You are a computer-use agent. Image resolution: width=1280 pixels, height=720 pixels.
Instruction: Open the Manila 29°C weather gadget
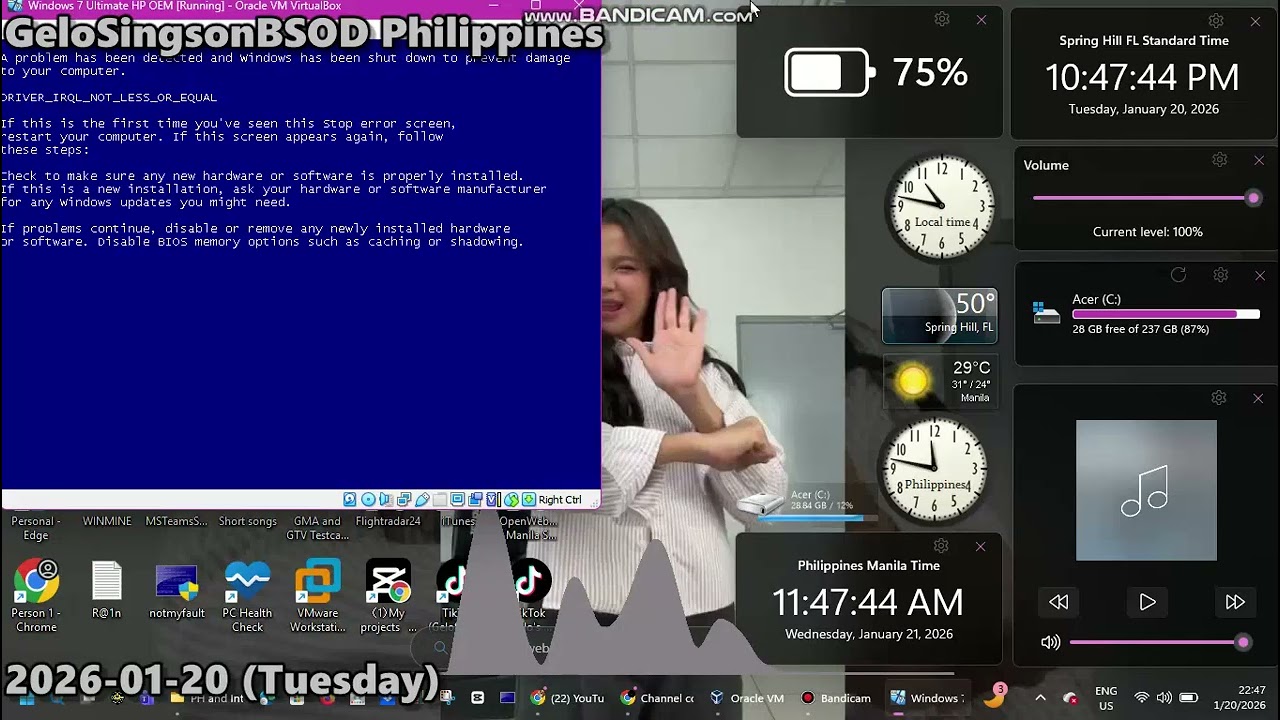[x=939, y=381]
